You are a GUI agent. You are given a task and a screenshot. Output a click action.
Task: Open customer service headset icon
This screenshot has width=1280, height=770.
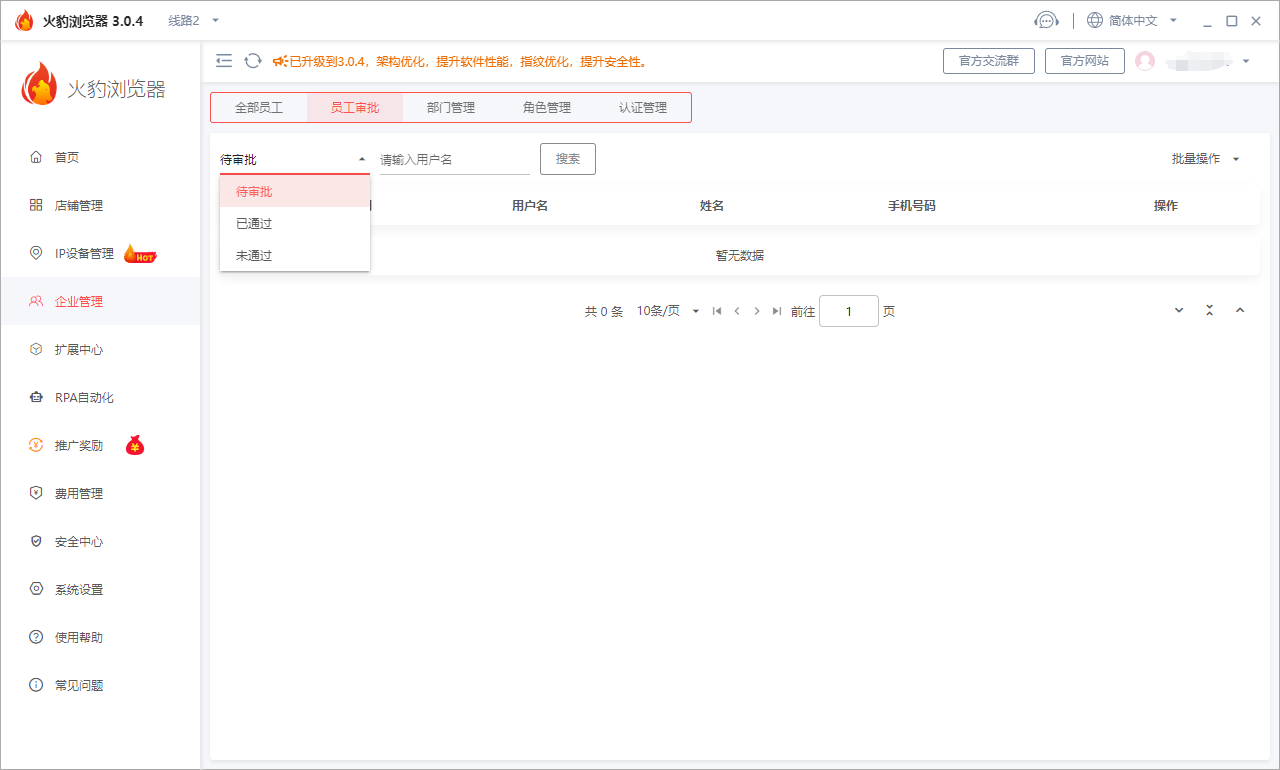[x=1046, y=21]
